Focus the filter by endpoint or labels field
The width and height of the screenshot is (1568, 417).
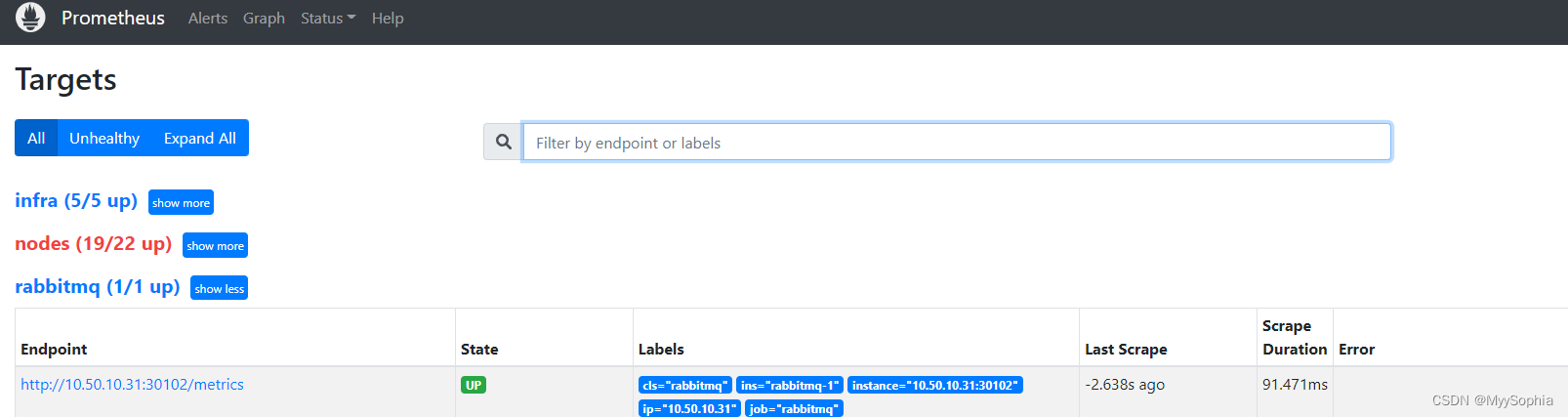click(x=957, y=143)
